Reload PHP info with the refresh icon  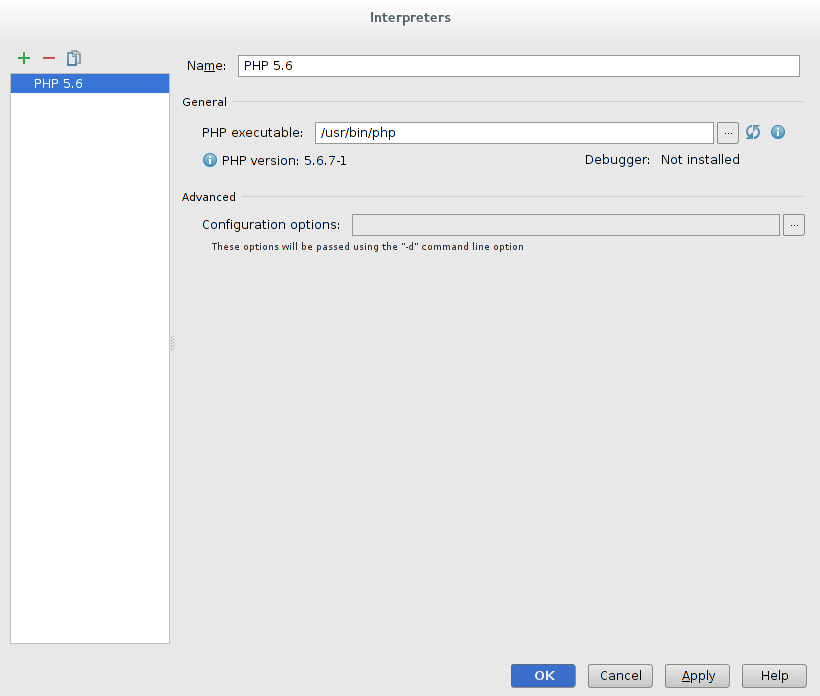click(x=753, y=132)
